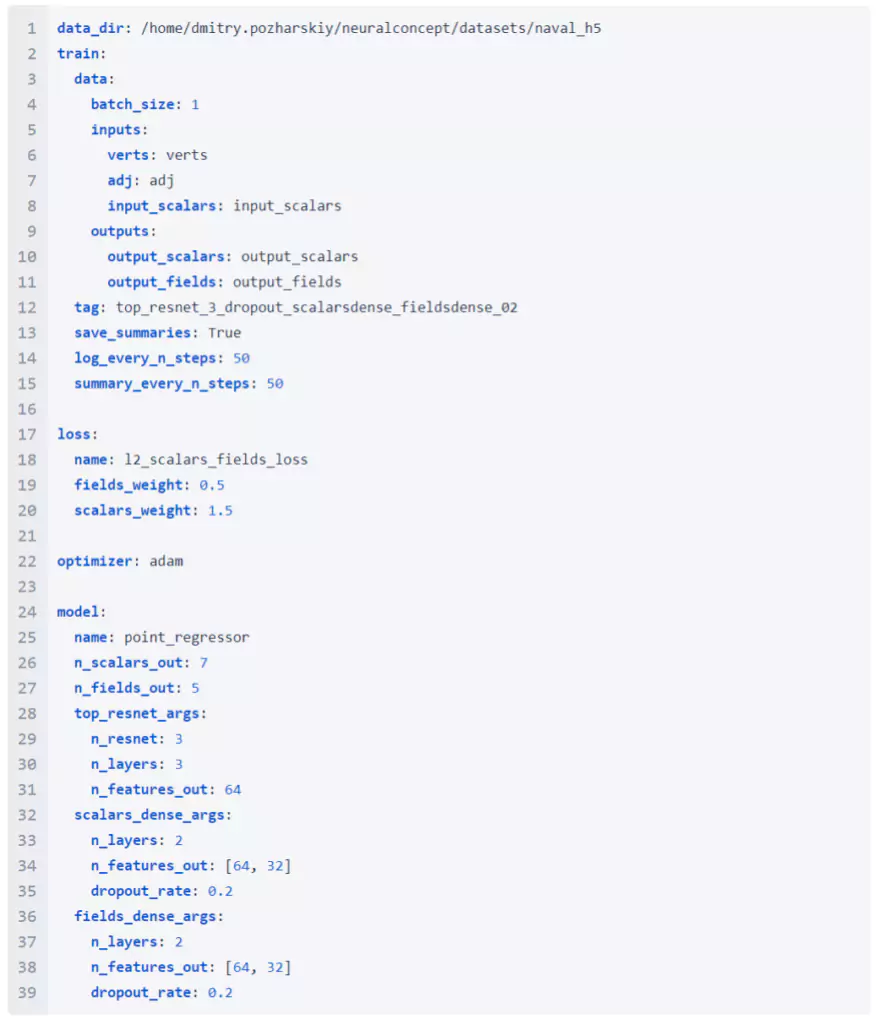Click the dropout_rate key on line 35

point(141,892)
